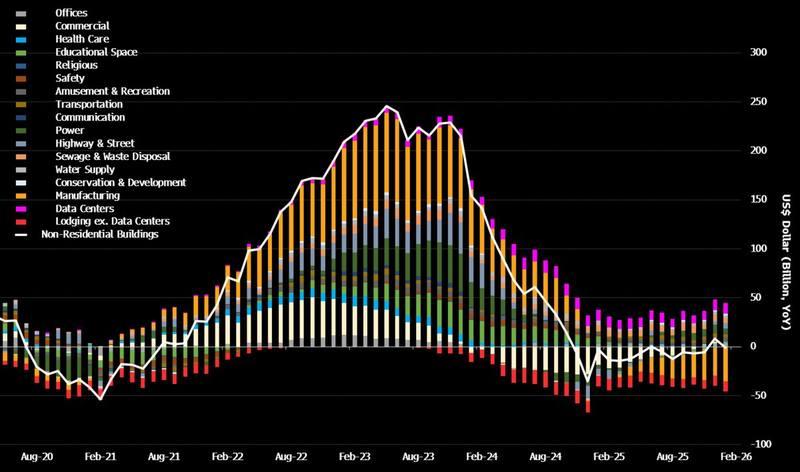
Task: Click 'Sewage & Waste Disposal' legend label
Action: [x=113, y=157]
